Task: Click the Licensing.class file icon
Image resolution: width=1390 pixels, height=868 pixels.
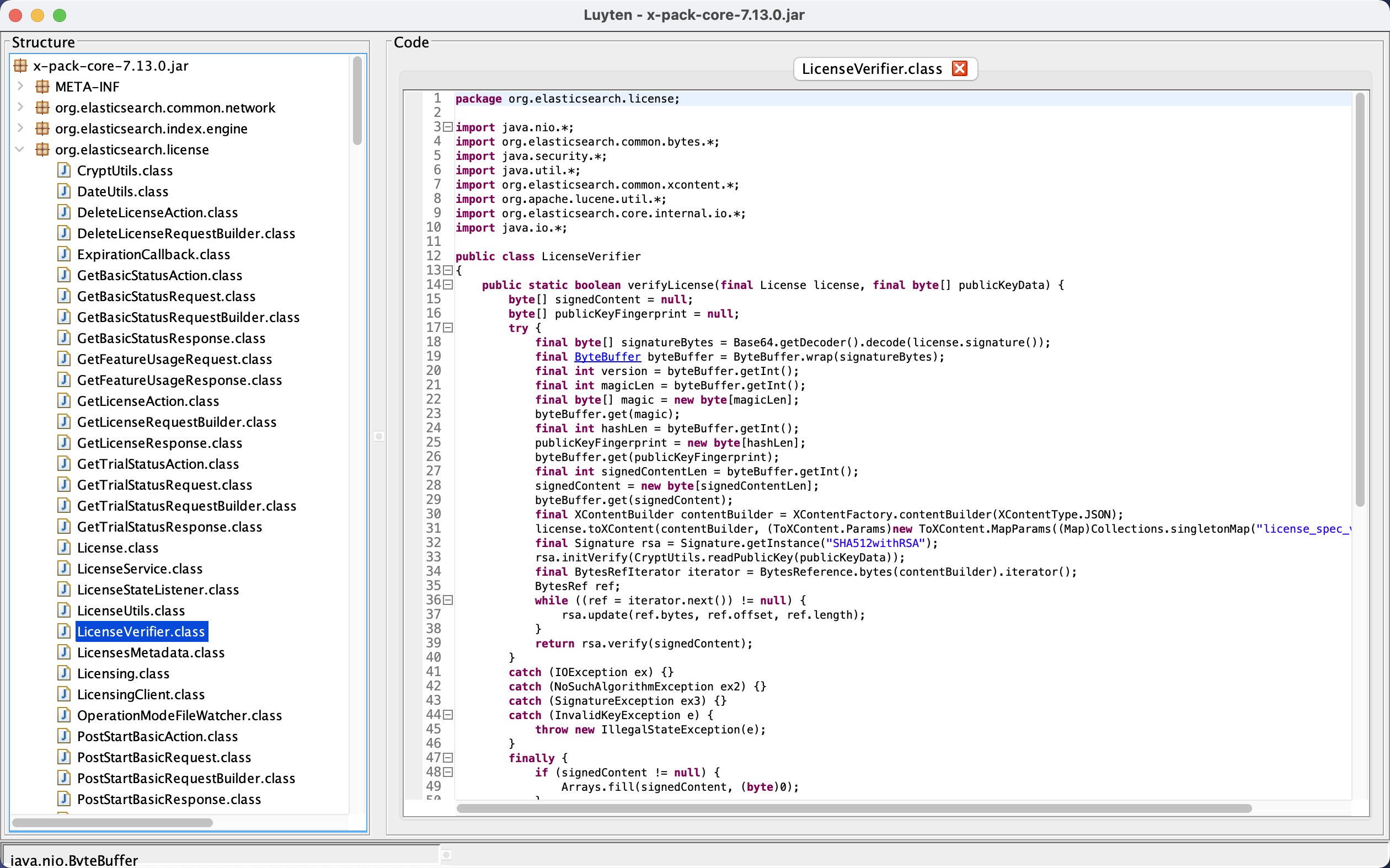Action: (x=65, y=673)
